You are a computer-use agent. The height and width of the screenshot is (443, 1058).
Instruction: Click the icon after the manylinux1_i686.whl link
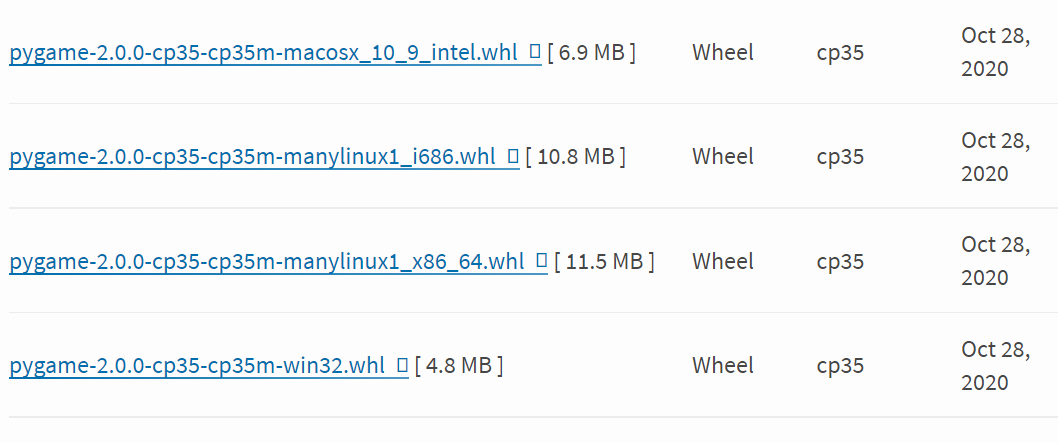click(x=513, y=156)
